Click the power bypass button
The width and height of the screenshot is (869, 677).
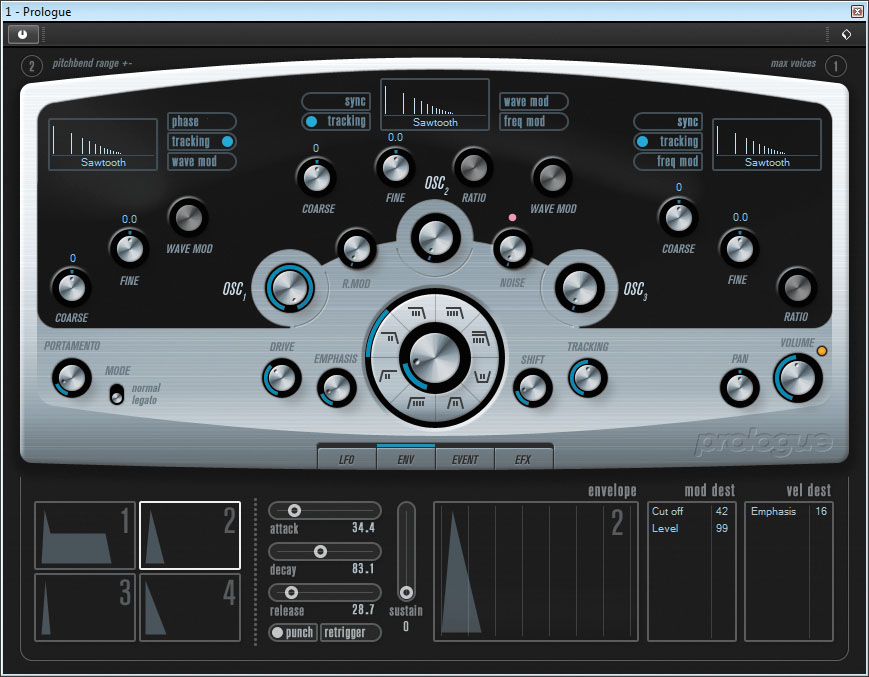[x=23, y=34]
